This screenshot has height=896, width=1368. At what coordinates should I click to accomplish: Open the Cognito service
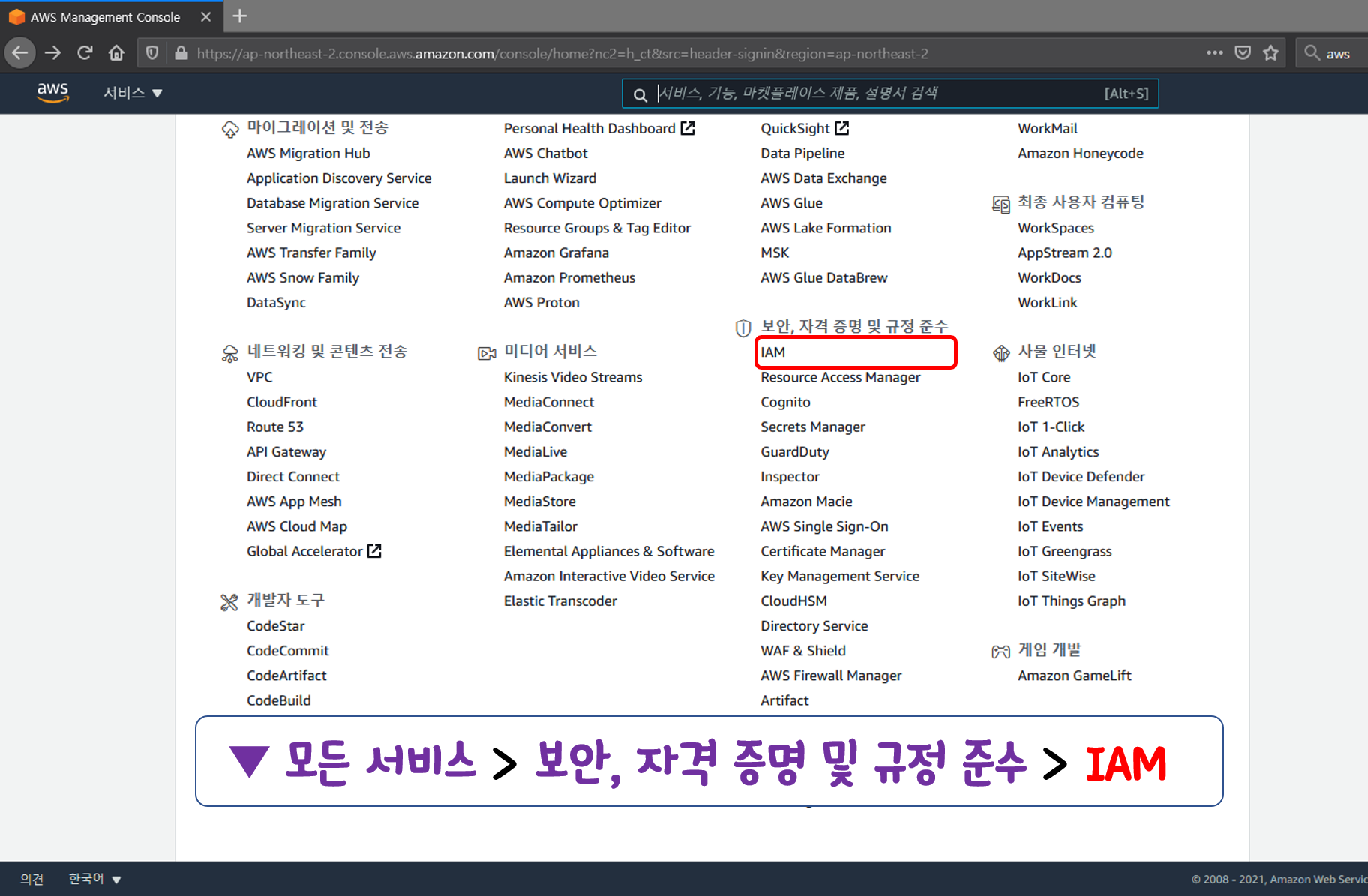[x=785, y=402]
